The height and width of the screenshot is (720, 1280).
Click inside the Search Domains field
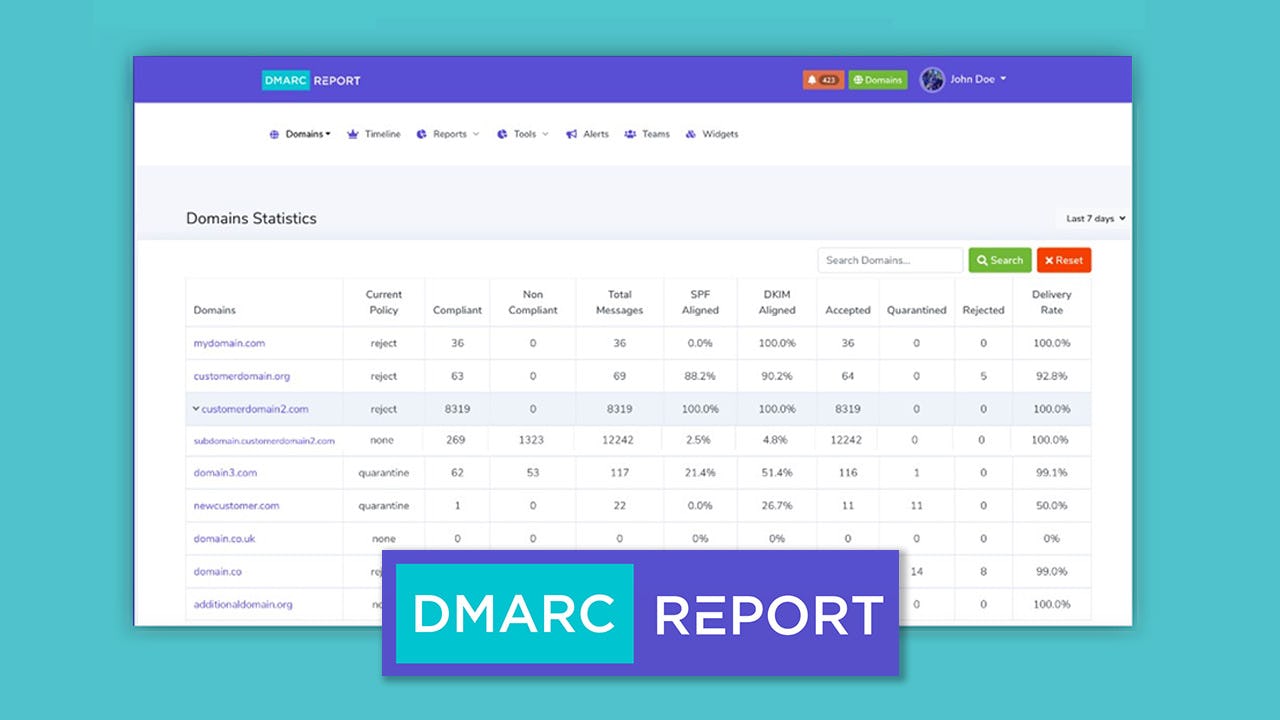889,260
